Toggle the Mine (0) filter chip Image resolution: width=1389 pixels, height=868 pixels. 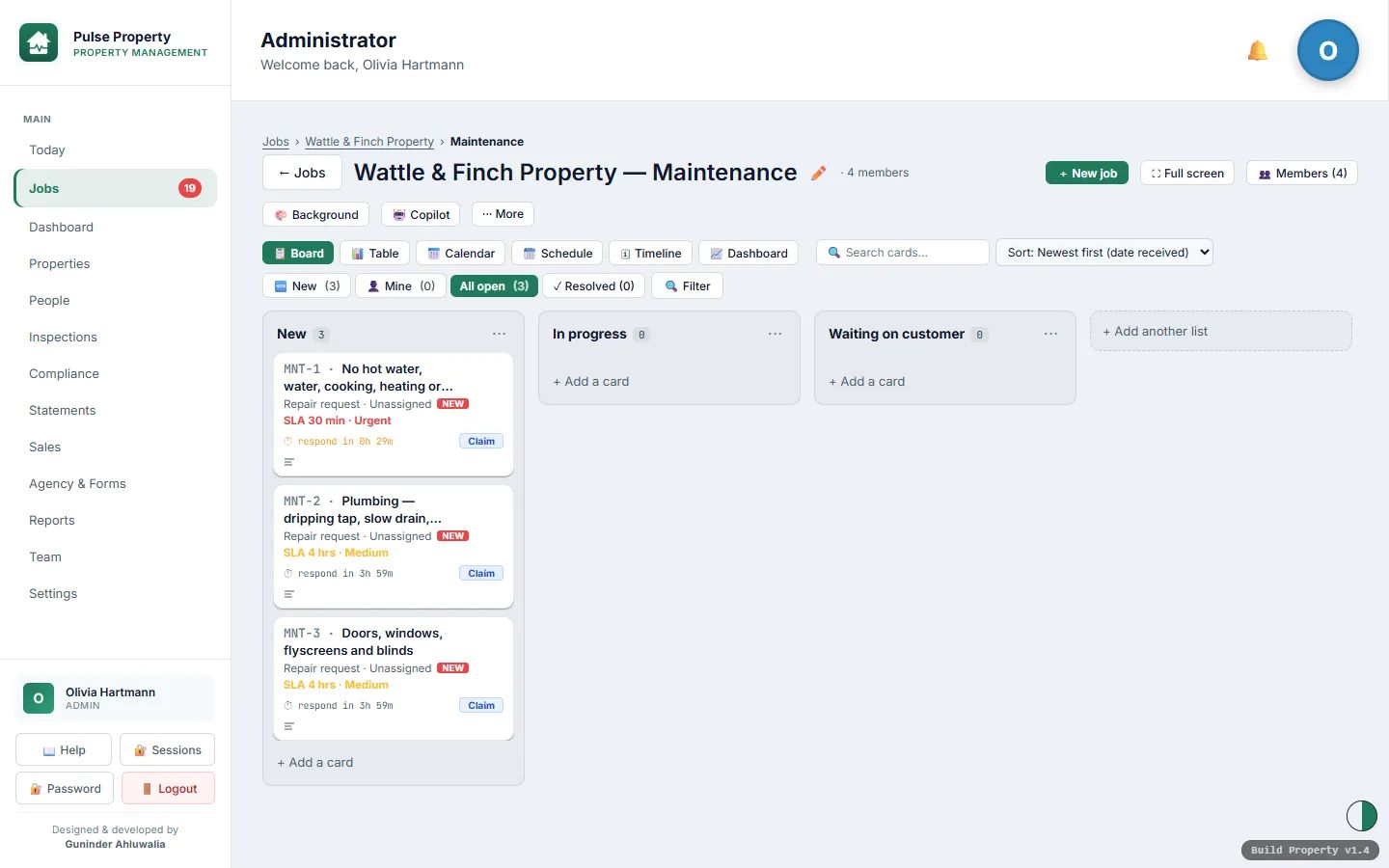pos(400,286)
